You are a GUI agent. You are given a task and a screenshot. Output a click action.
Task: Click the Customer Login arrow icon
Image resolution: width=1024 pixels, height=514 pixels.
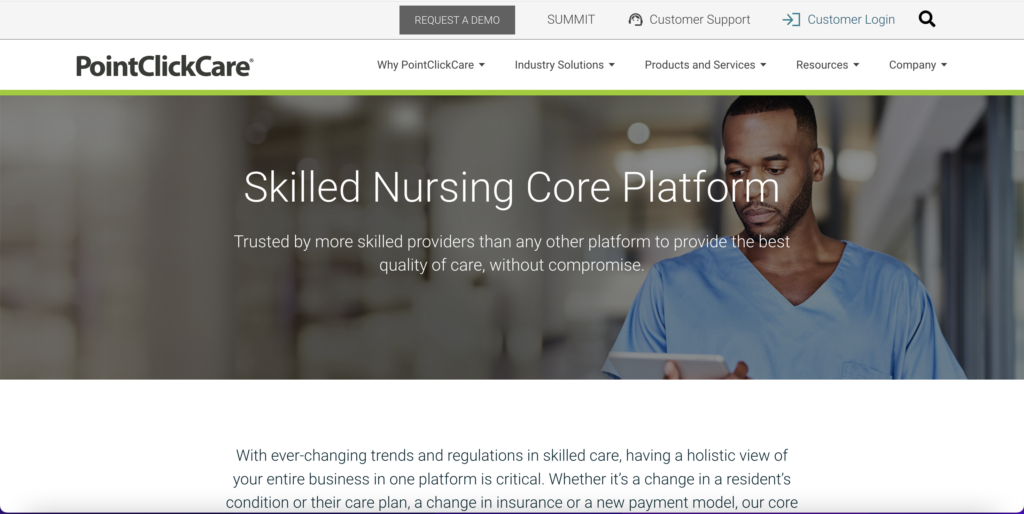791,20
